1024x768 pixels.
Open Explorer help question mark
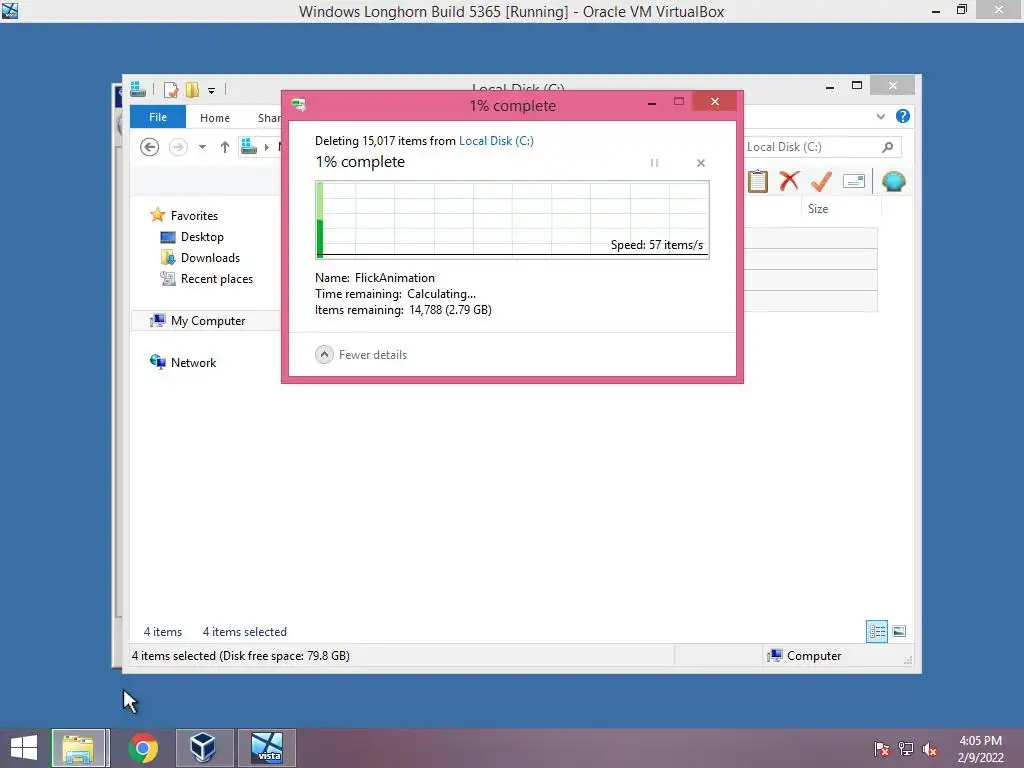[x=903, y=116]
